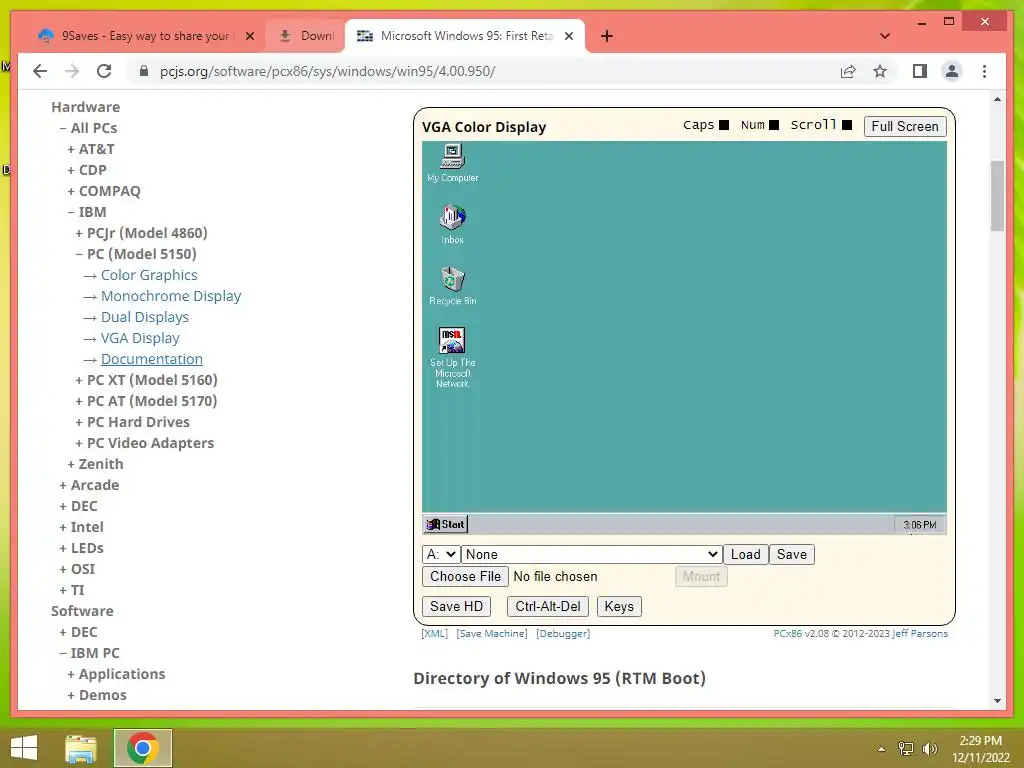
Task: Click the Load button
Action: [745, 554]
